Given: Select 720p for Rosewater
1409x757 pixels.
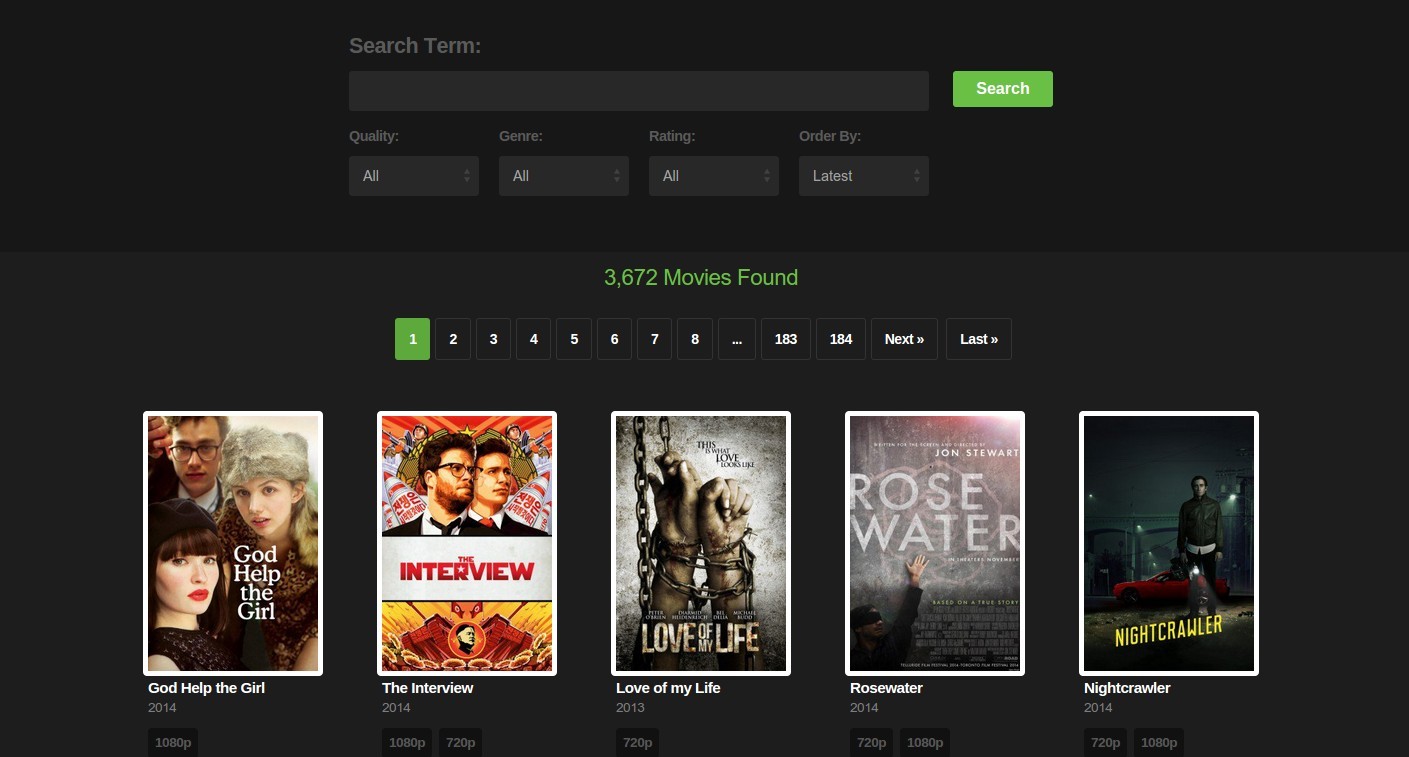Looking at the screenshot, I should pyautogui.click(x=872, y=742).
